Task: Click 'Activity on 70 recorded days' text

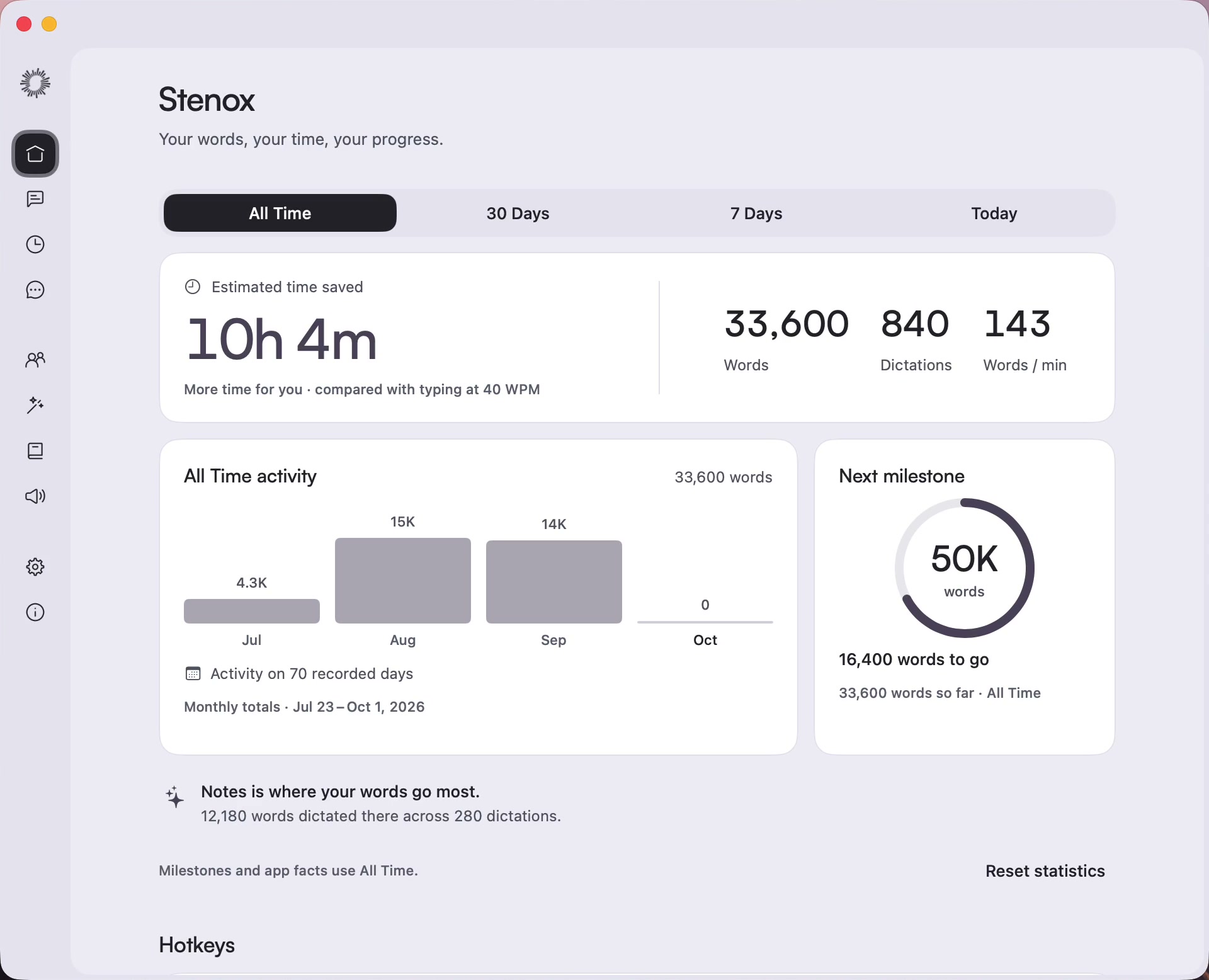Action: tap(312, 673)
